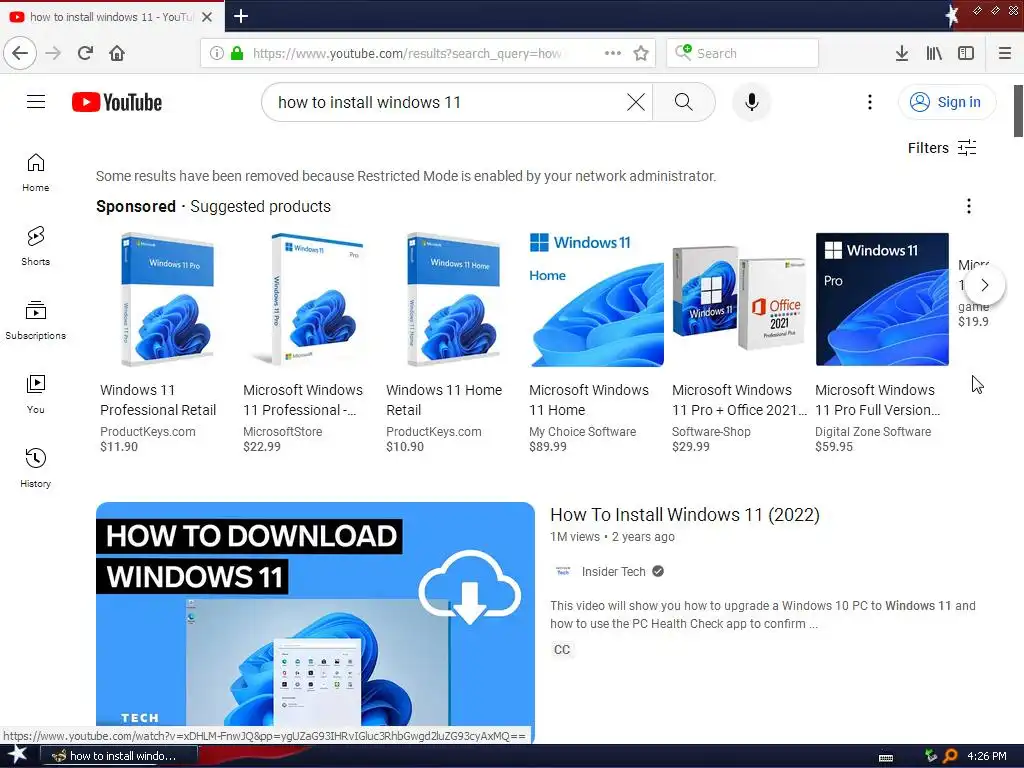
Task: Open YouTube settings three-dot menu
Action: [x=869, y=102]
